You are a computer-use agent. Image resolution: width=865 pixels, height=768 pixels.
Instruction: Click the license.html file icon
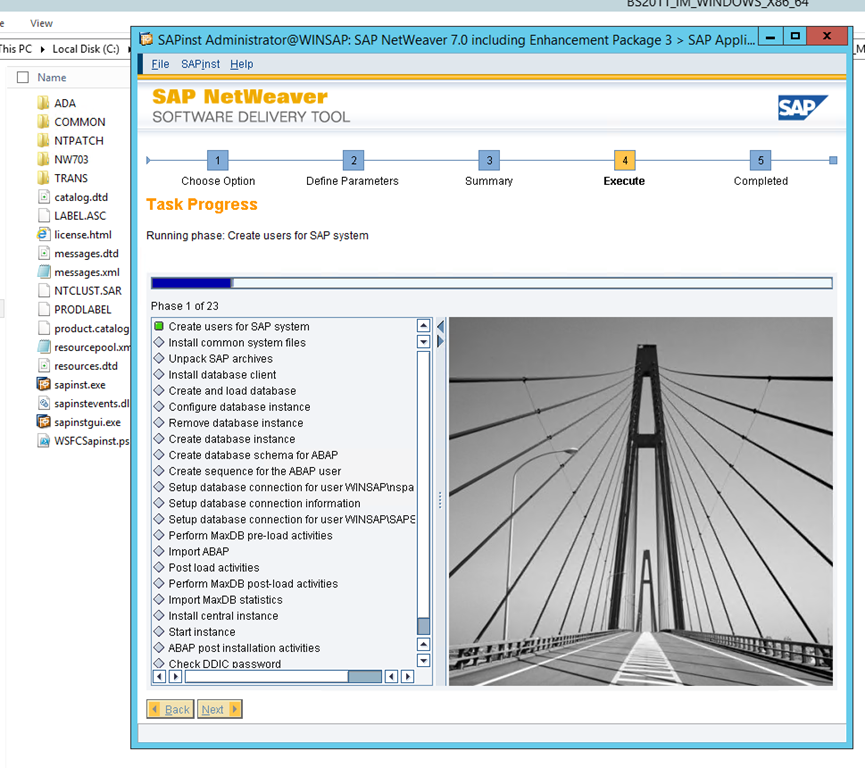pyautogui.click(x=44, y=235)
